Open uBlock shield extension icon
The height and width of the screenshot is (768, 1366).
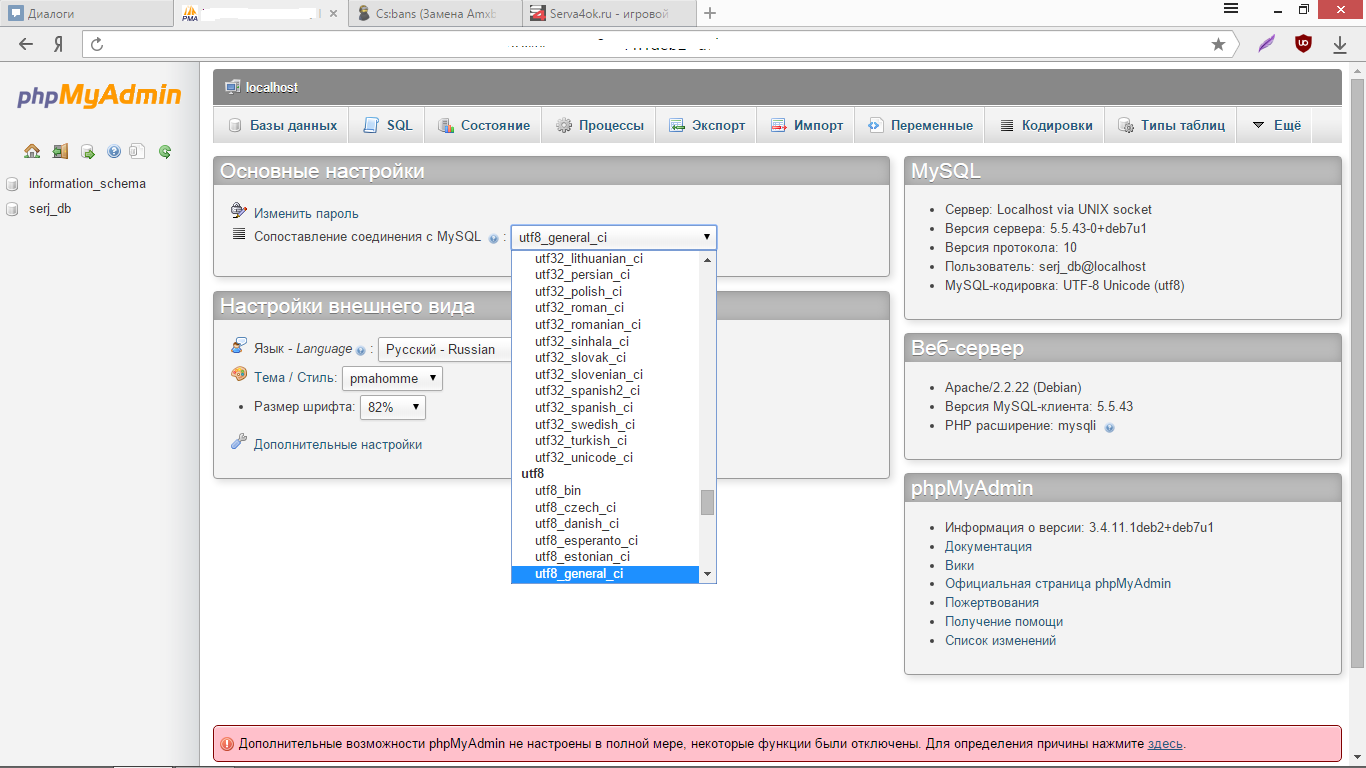click(1303, 44)
